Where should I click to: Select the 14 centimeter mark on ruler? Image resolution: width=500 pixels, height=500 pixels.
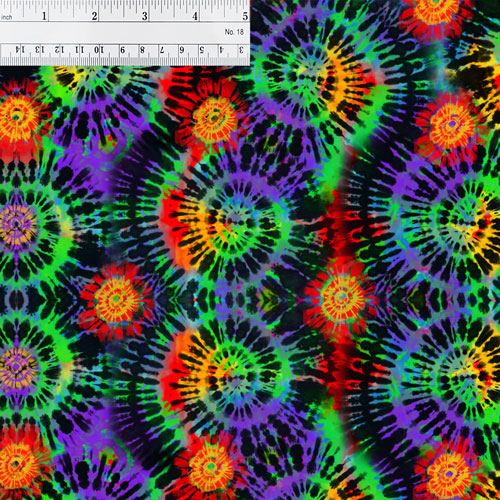click(x=20, y=50)
